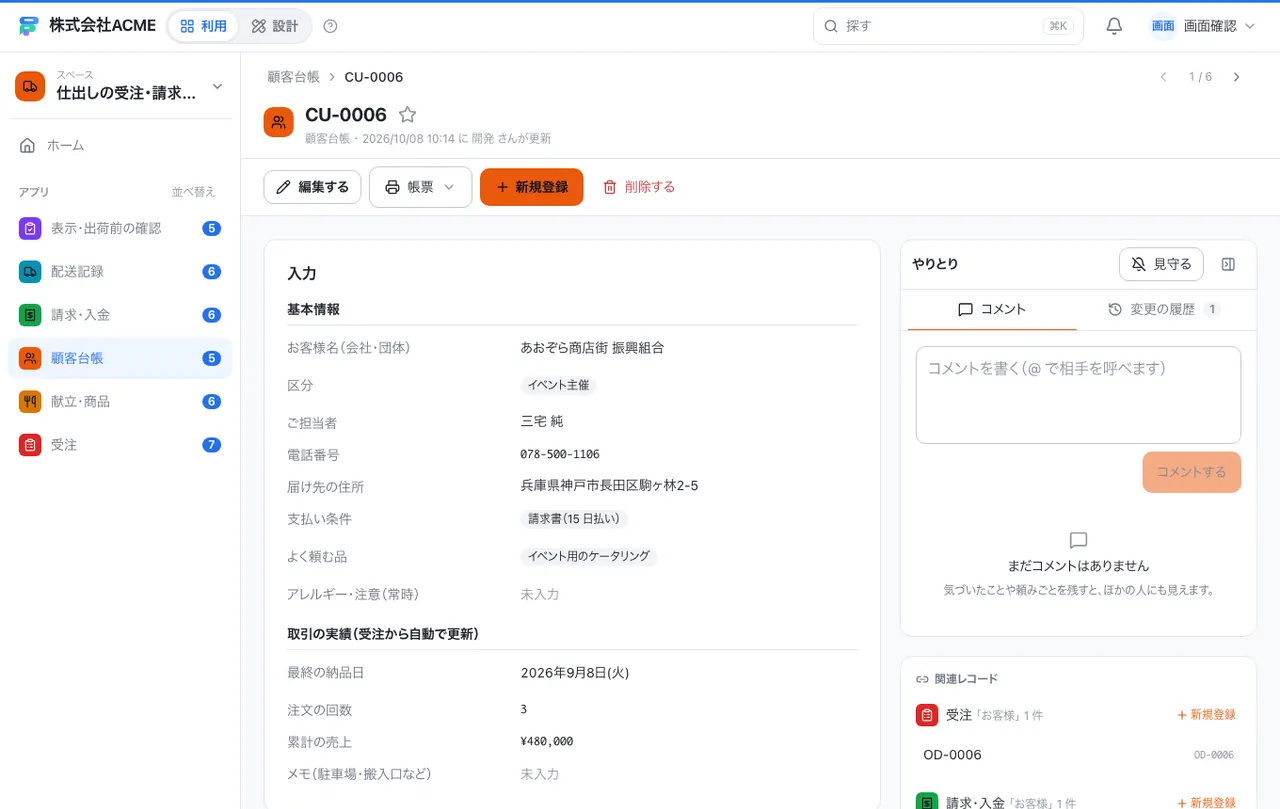Open notifications bell
This screenshot has height=809, width=1280.
[x=1114, y=26]
